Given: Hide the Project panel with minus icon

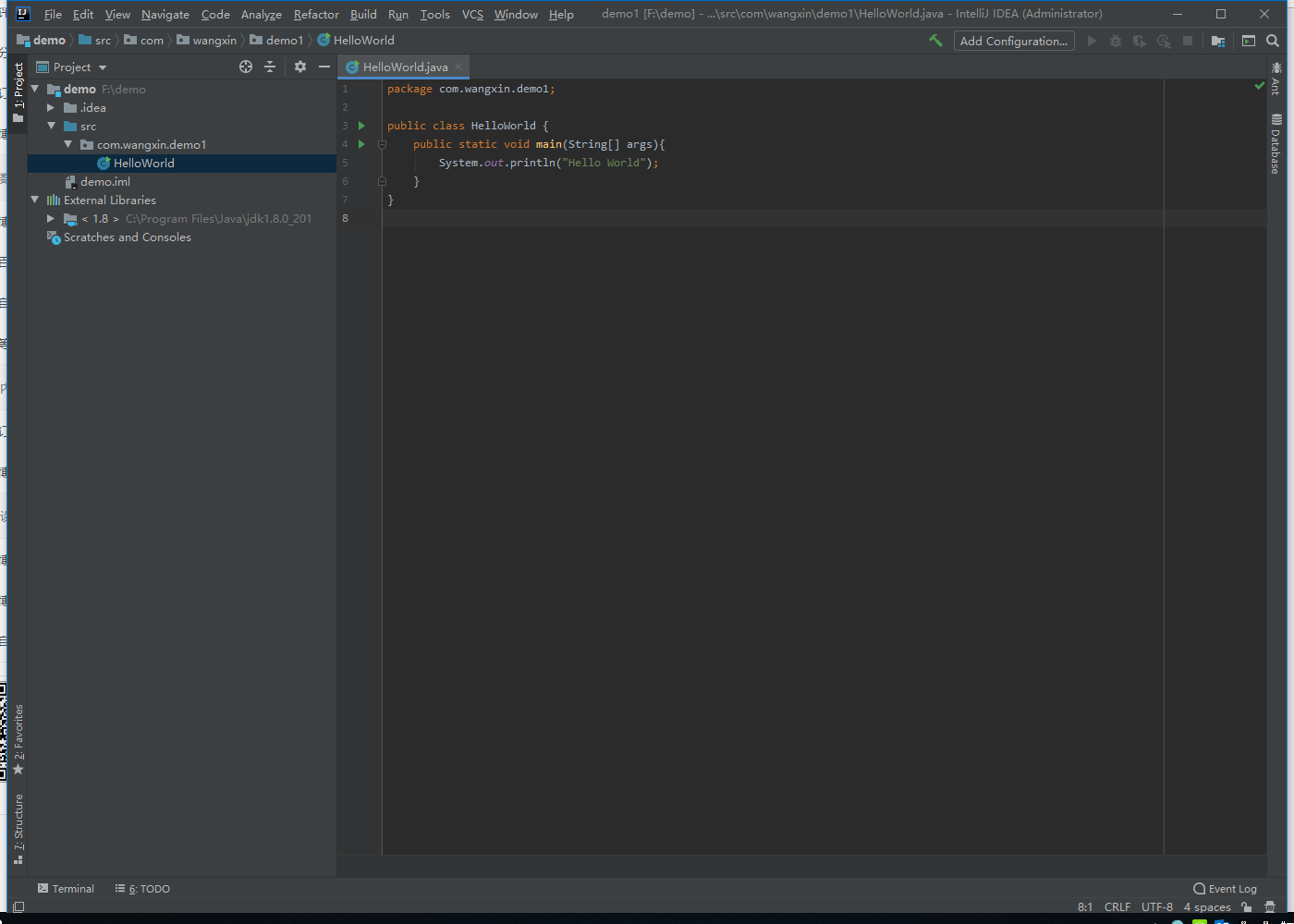Looking at the screenshot, I should (x=324, y=67).
